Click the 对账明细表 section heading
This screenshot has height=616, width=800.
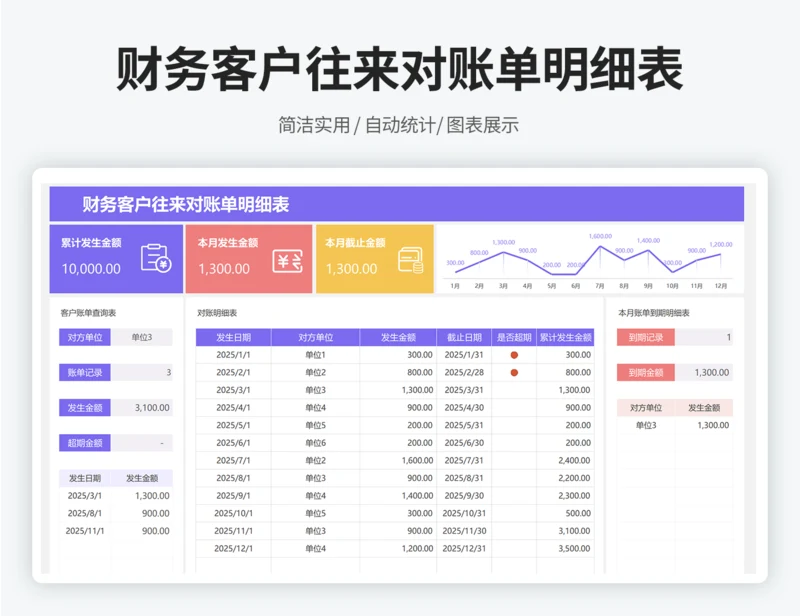[217, 313]
